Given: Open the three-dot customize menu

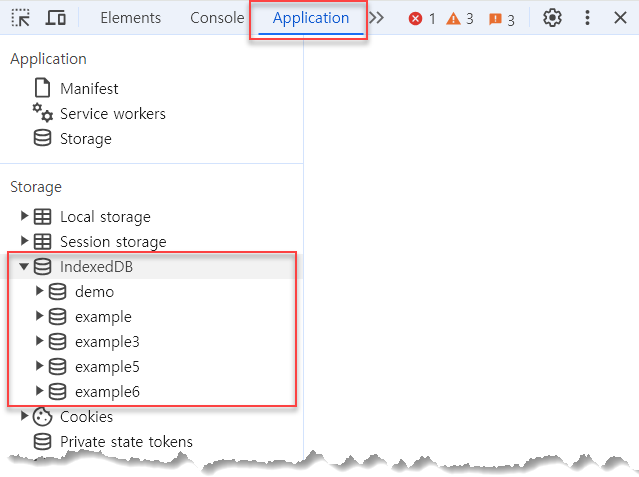Looking at the screenshot, I should pyautogui.click(x=587, y=18).
